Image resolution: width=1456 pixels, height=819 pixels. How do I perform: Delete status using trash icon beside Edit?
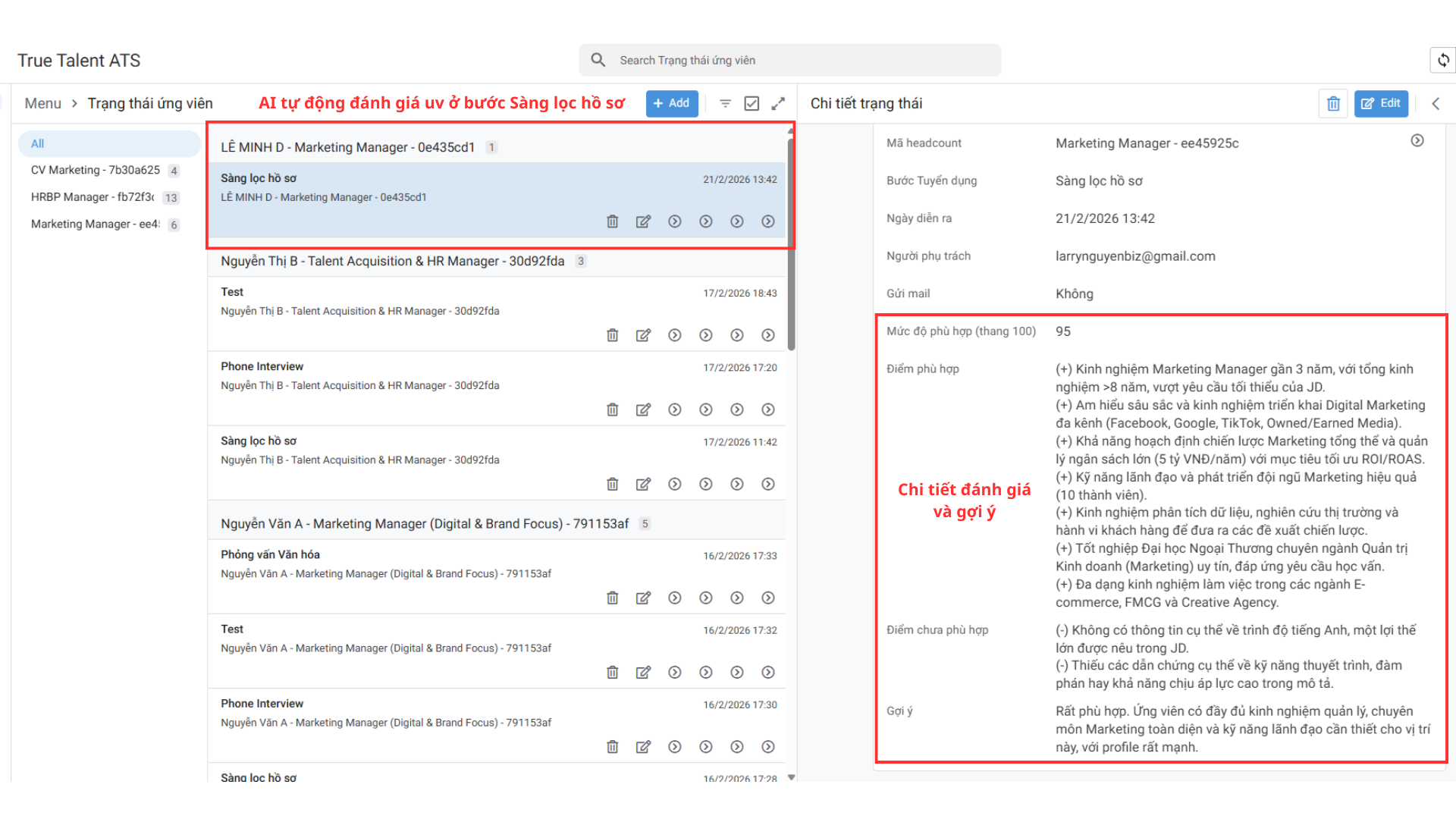click(1333, 103)
